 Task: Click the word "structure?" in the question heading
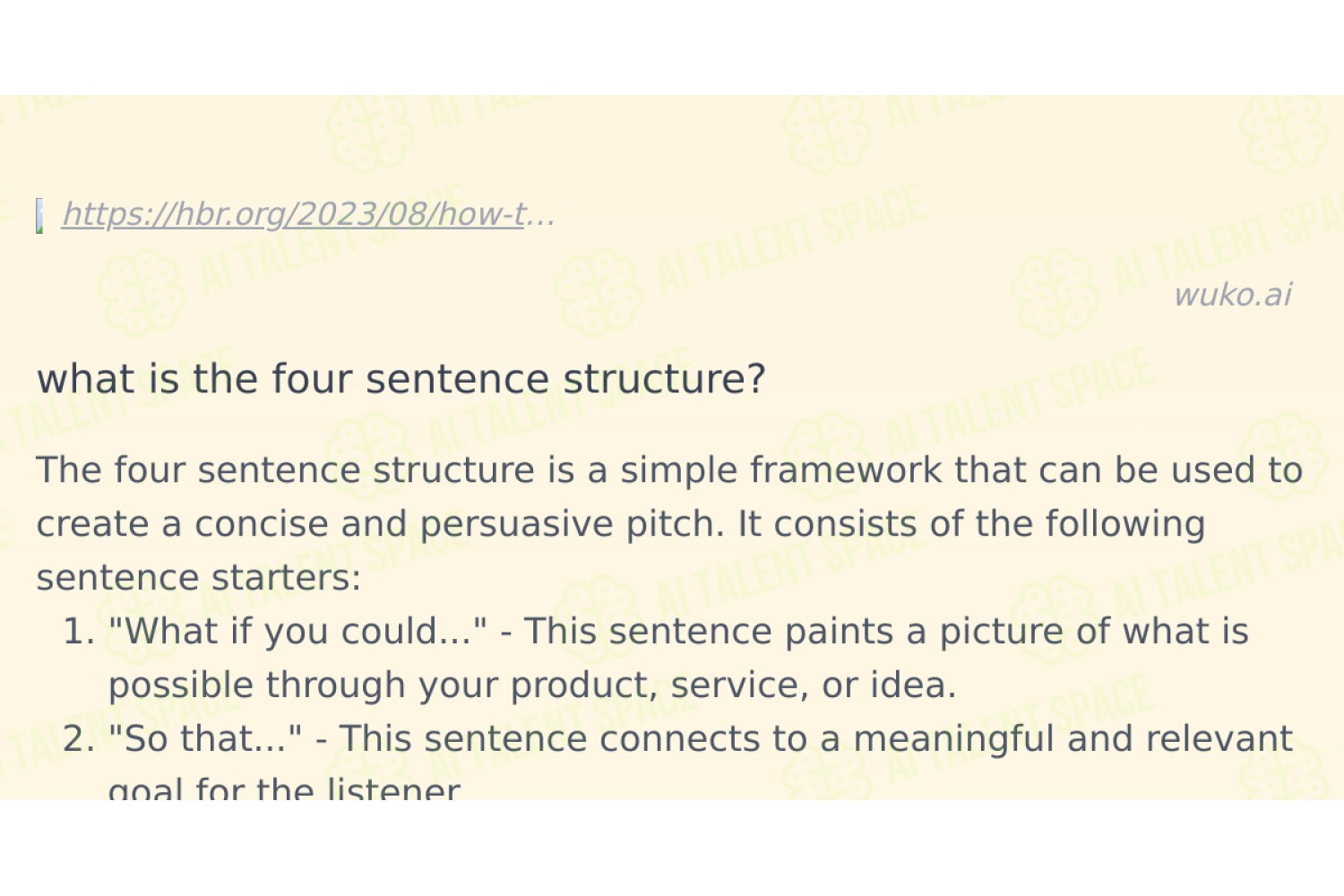(x=665, y=379)
